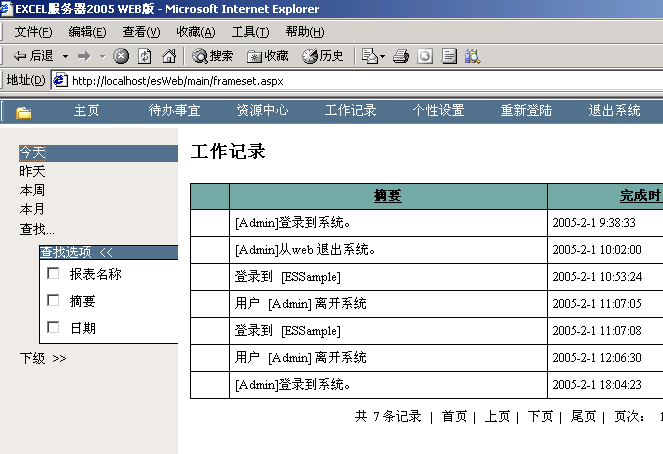Open the Search (搜索) toolbar button
This screenshot has width=663, height=454.
click(213, 56)
